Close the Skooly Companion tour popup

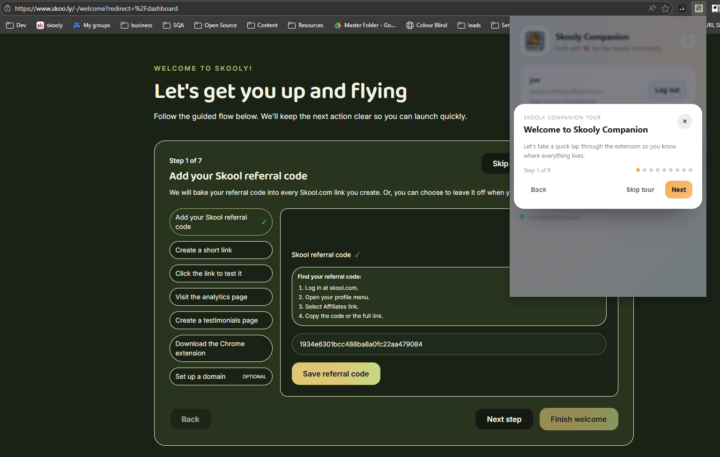pyautogui.click(x=684, y=121)
